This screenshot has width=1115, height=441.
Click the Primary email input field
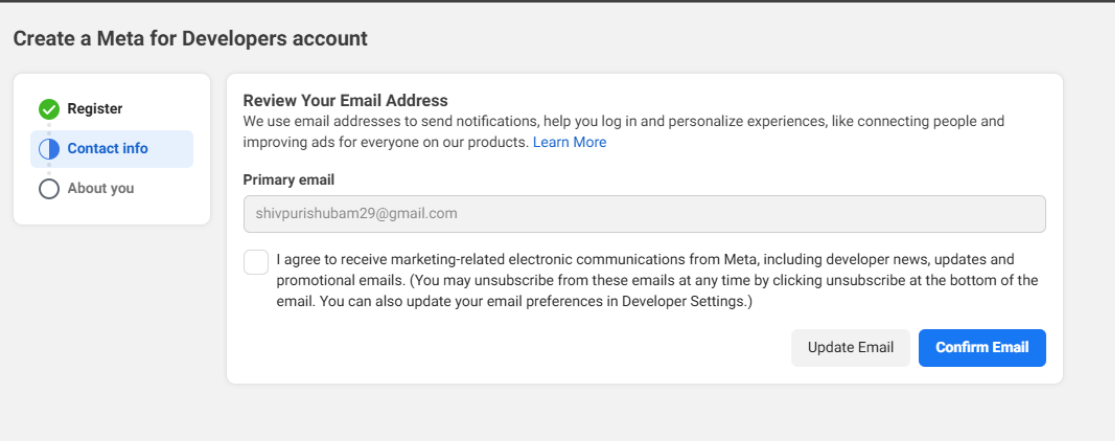click(x=644, y=214)
